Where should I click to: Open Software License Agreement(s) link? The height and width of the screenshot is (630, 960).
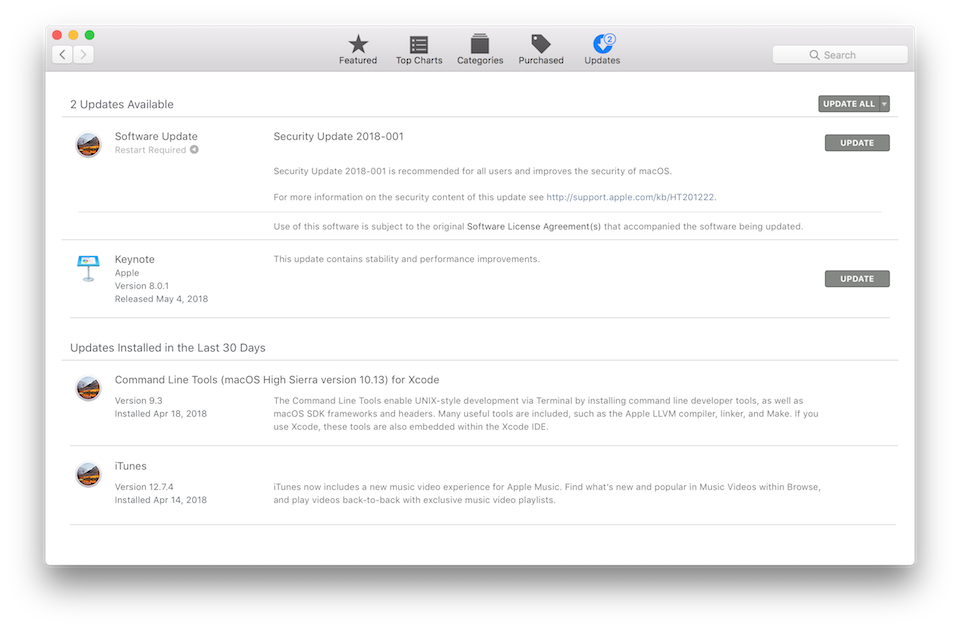point(534,227)
